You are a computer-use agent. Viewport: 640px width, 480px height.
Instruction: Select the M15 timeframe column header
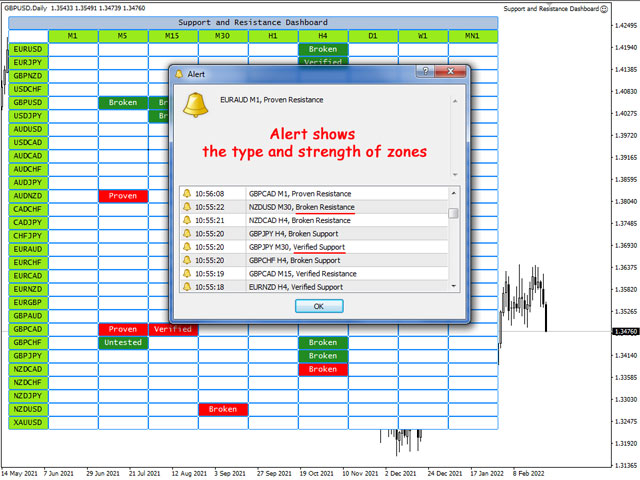(x=173, y=36)
